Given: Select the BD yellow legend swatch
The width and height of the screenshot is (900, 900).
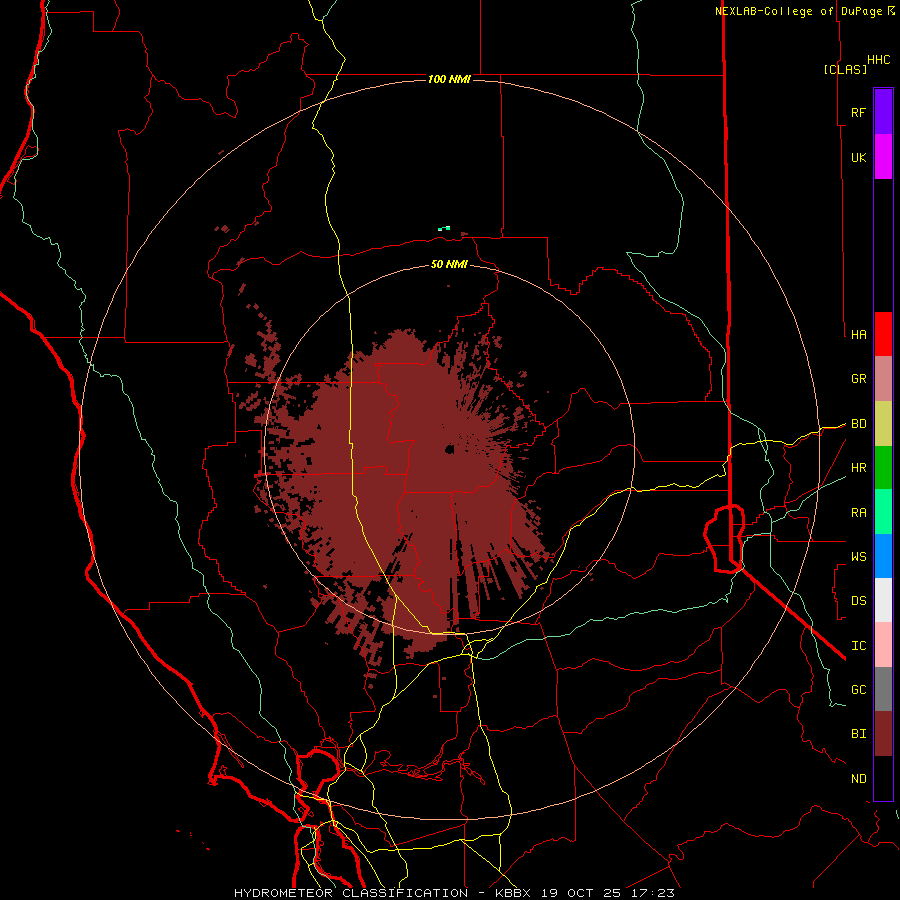Looking at the screenshot, I should pos(883,424).
